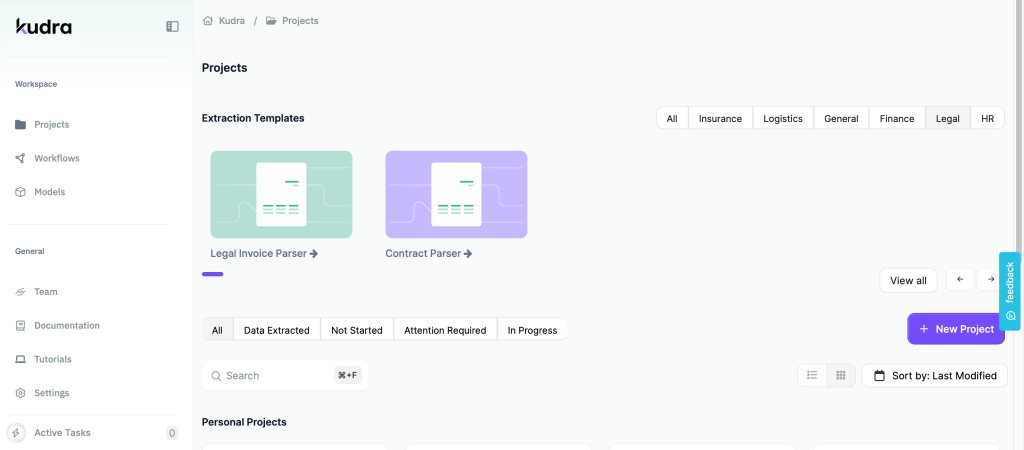Viewport: 1024px width, 450px height.
Task: Click the New Project button
Action: pyautogui.click(x=955, y=329)
